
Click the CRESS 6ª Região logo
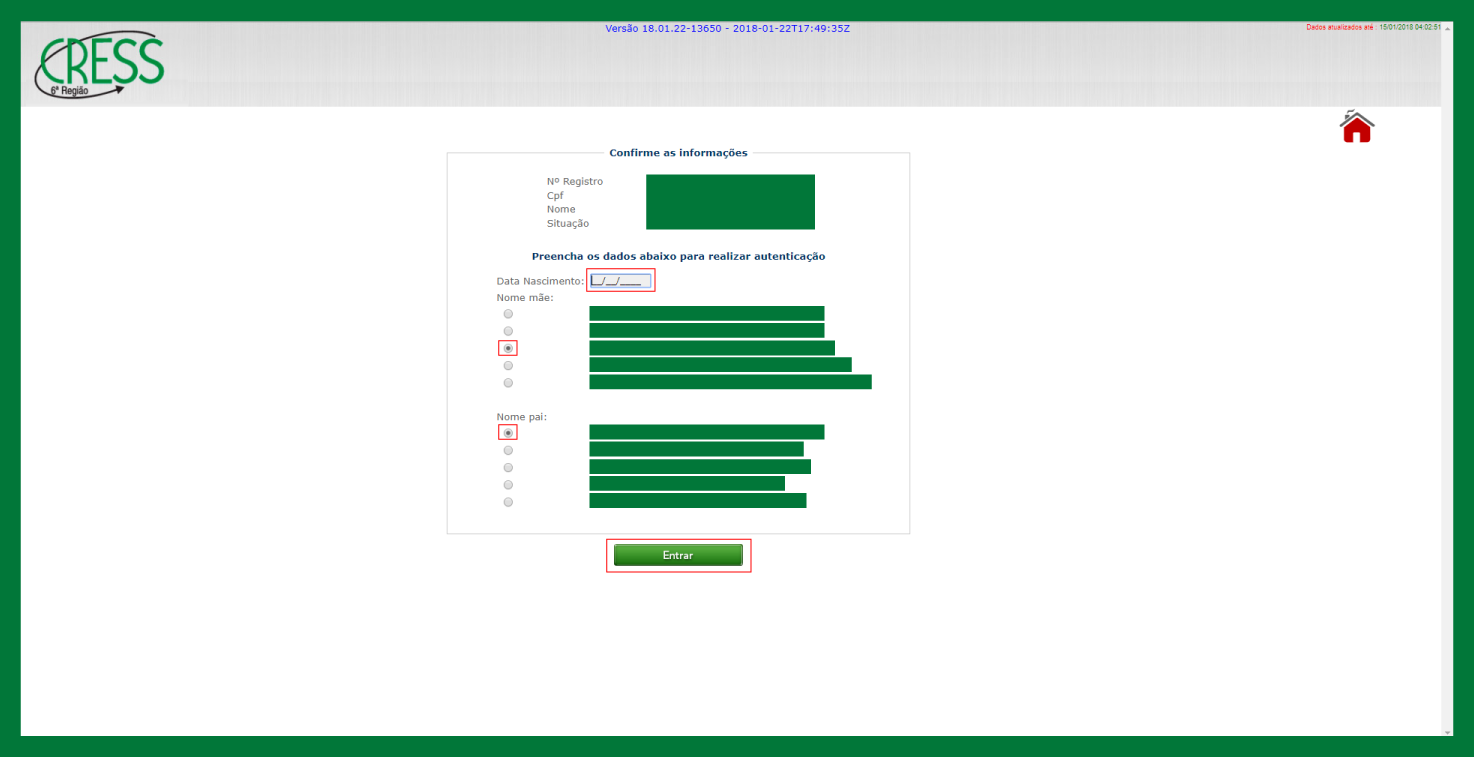pyautogui.click(x=100, y=65)
